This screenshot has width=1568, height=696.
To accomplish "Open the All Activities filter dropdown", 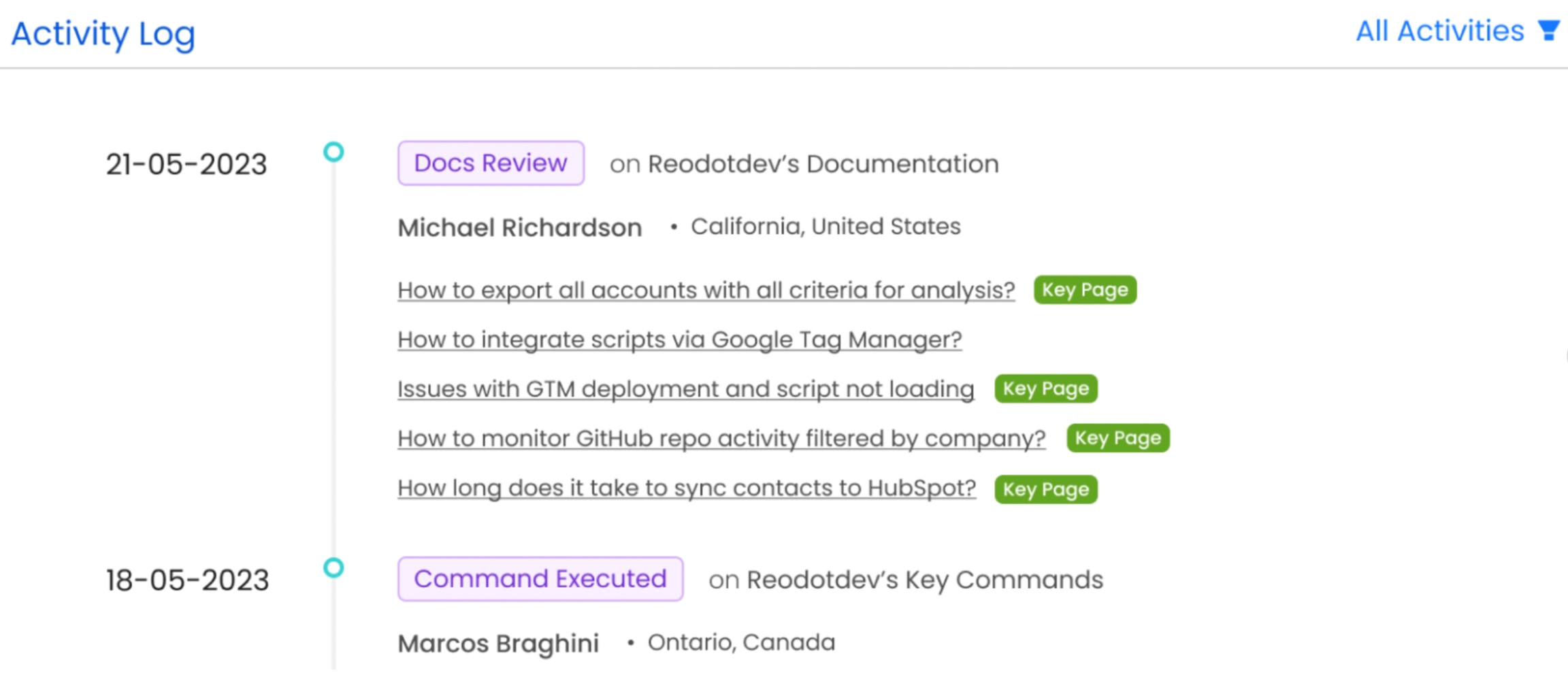I will point(1439,31).
